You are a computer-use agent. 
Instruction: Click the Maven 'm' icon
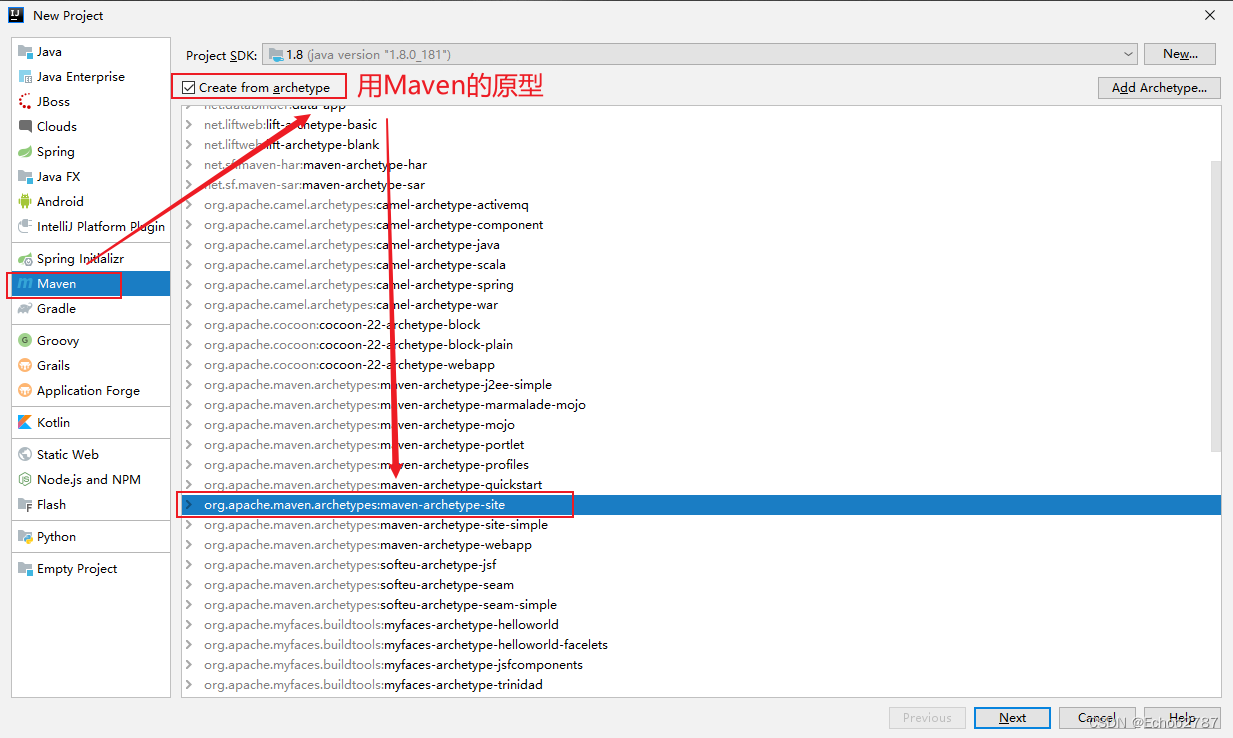[x=25, y=284]
